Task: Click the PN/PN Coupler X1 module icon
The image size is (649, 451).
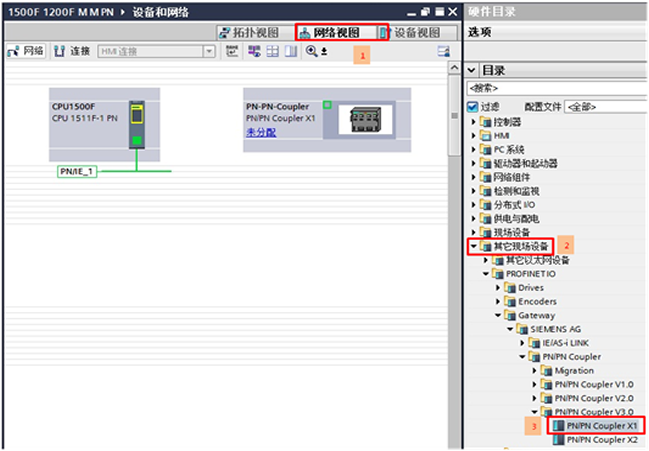Action: [x=559, y=426]
